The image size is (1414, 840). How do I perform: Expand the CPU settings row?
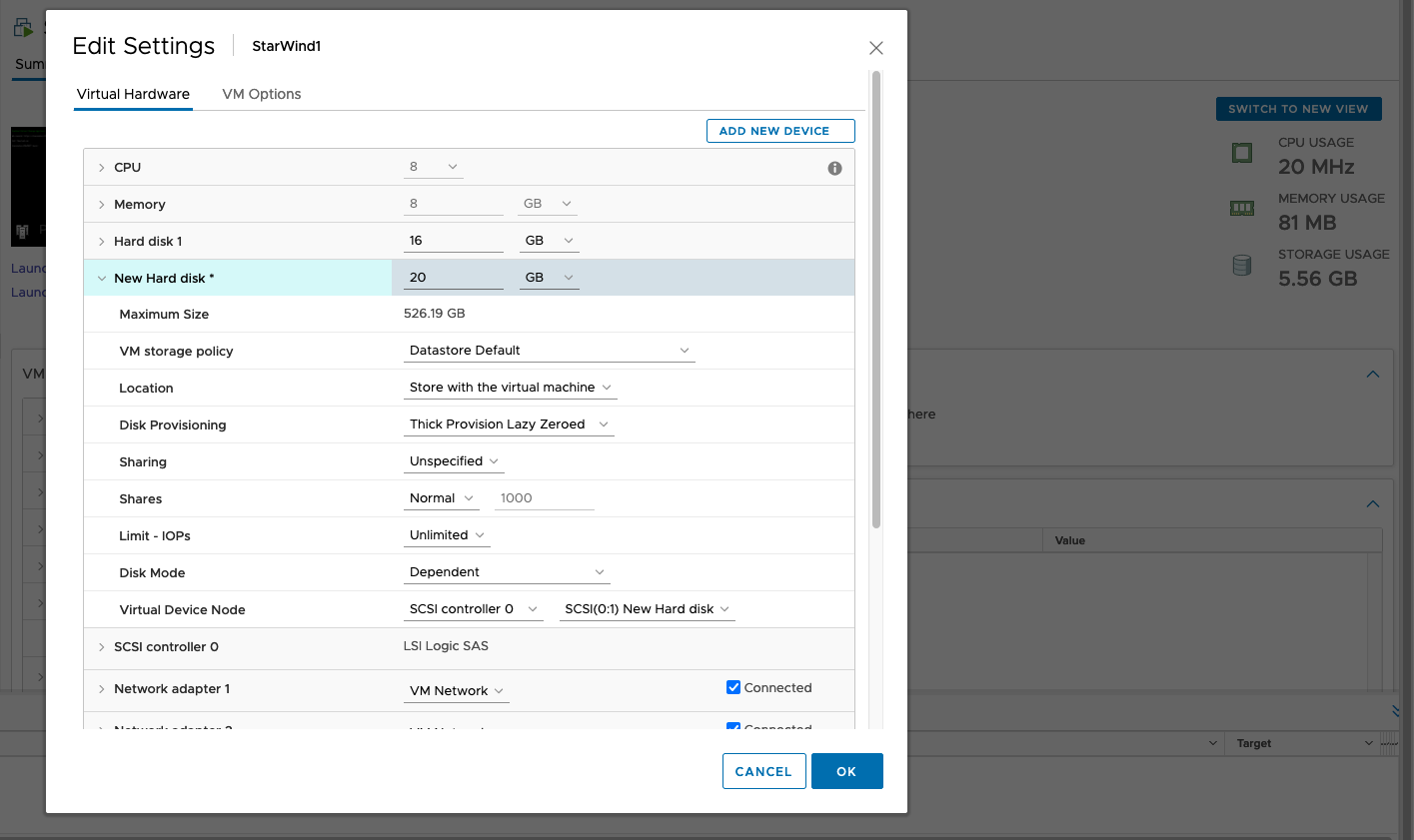coord(102,168)
